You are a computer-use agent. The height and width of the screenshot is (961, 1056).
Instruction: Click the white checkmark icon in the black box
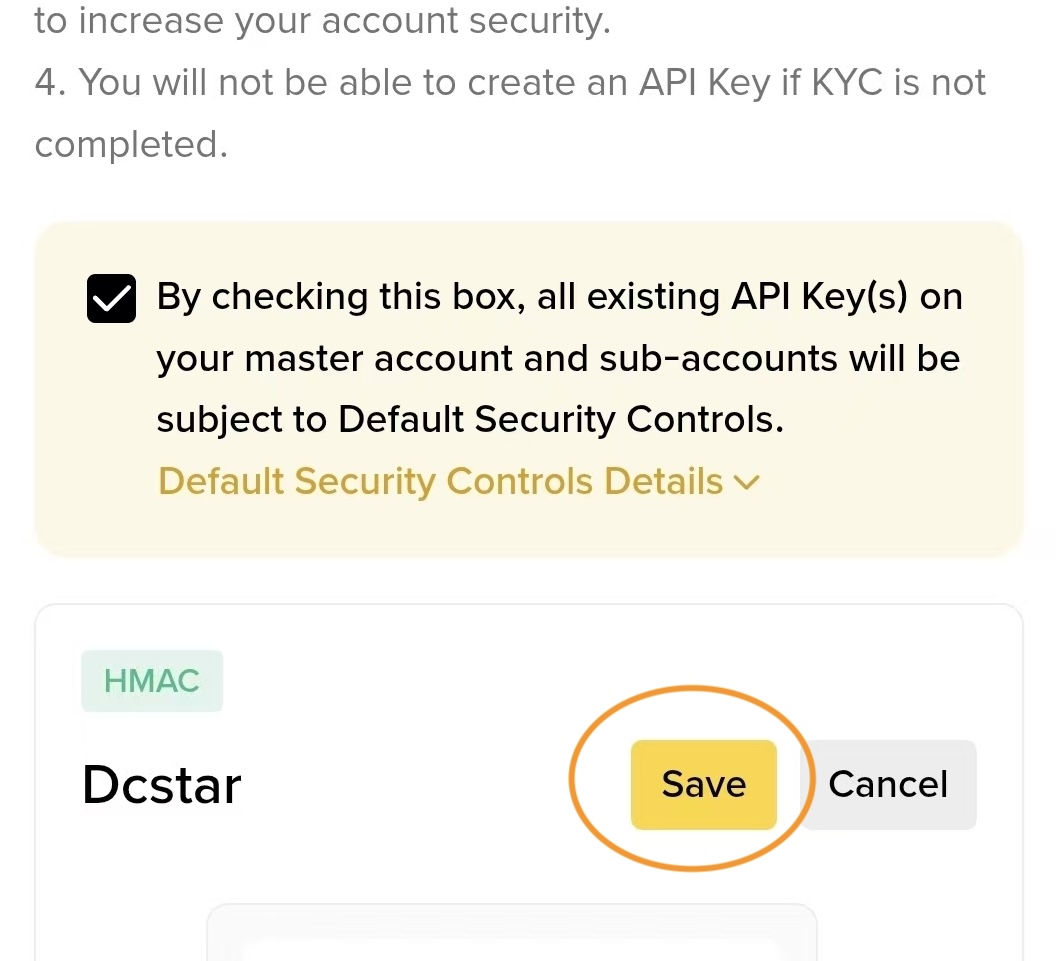click(111, 299)
